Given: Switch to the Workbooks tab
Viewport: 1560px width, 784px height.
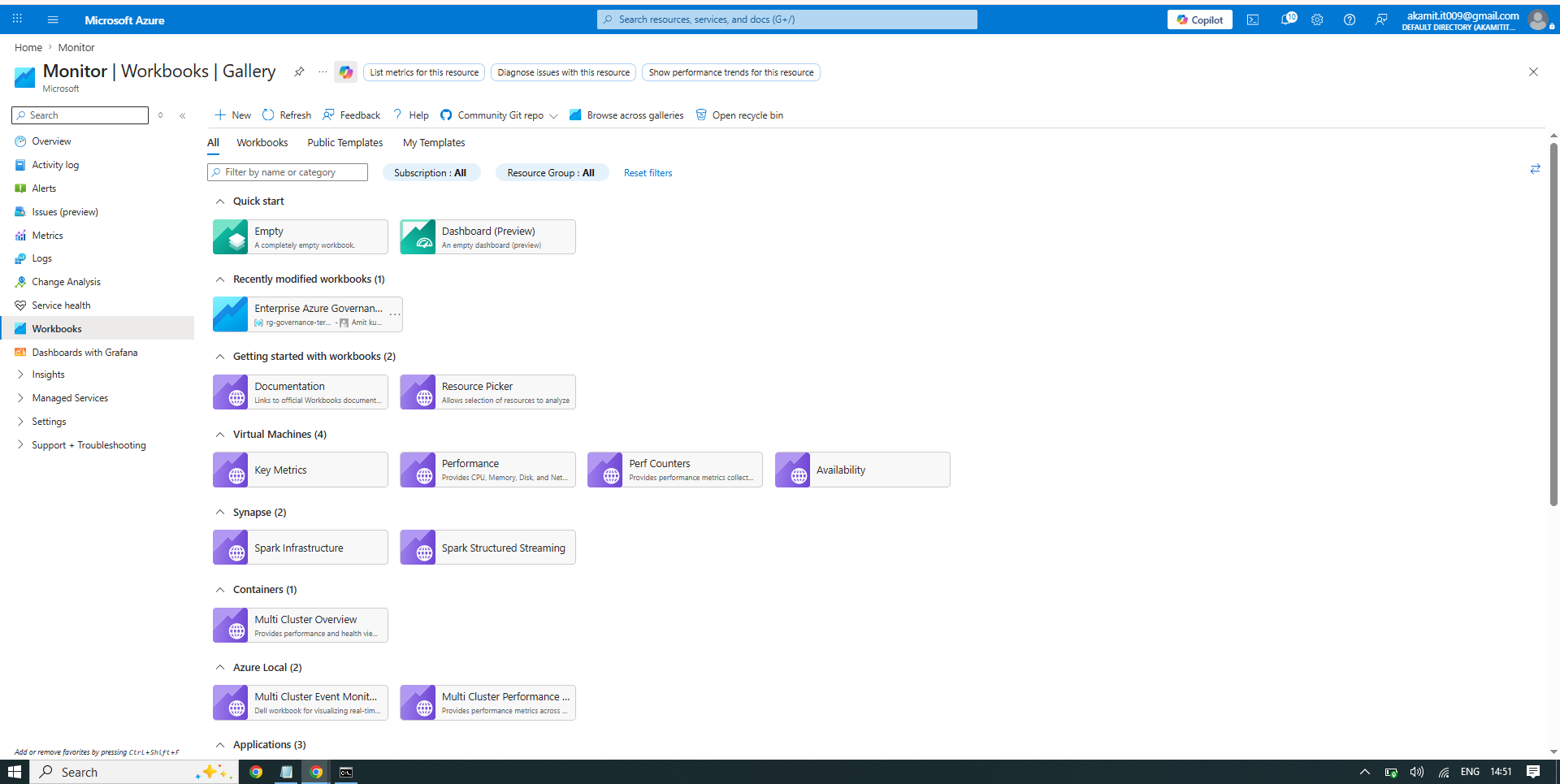Looking at the screenshot, I should pos(262,143).
